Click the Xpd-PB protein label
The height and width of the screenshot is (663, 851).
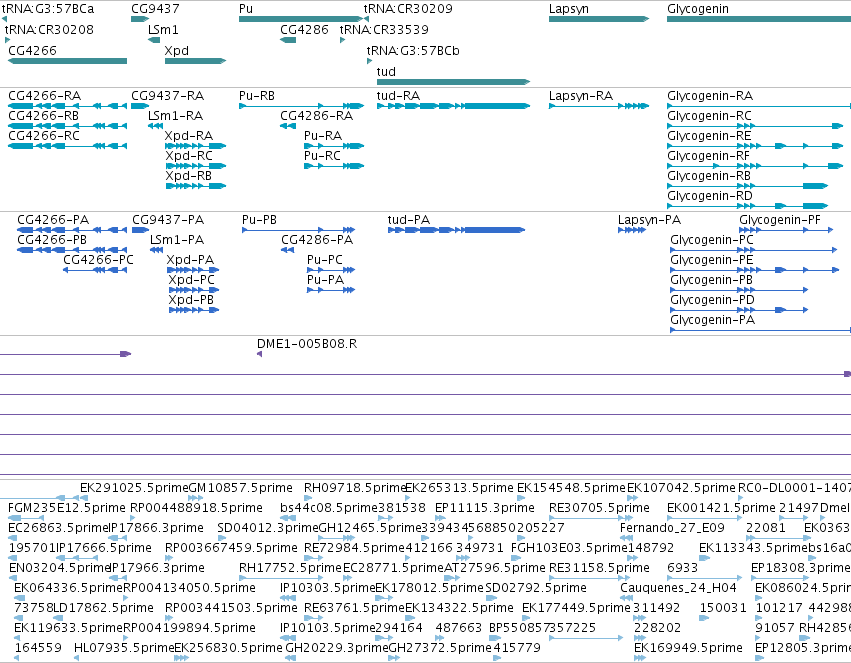tap(191, 300)
